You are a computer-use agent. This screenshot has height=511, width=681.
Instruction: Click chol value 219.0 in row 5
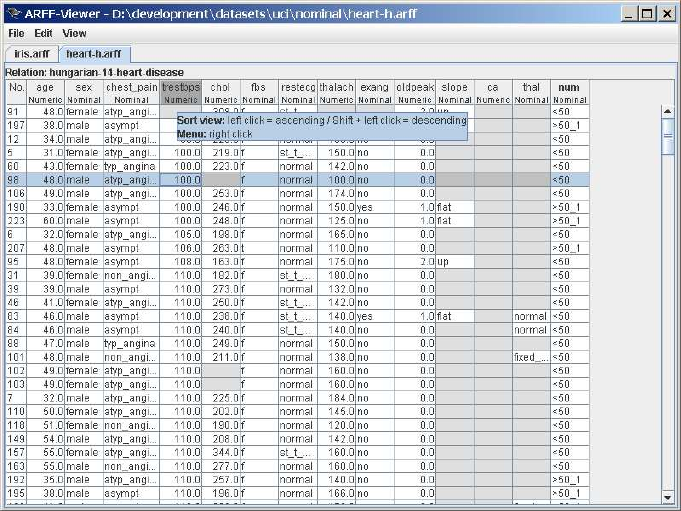click(x=221, y=152)
